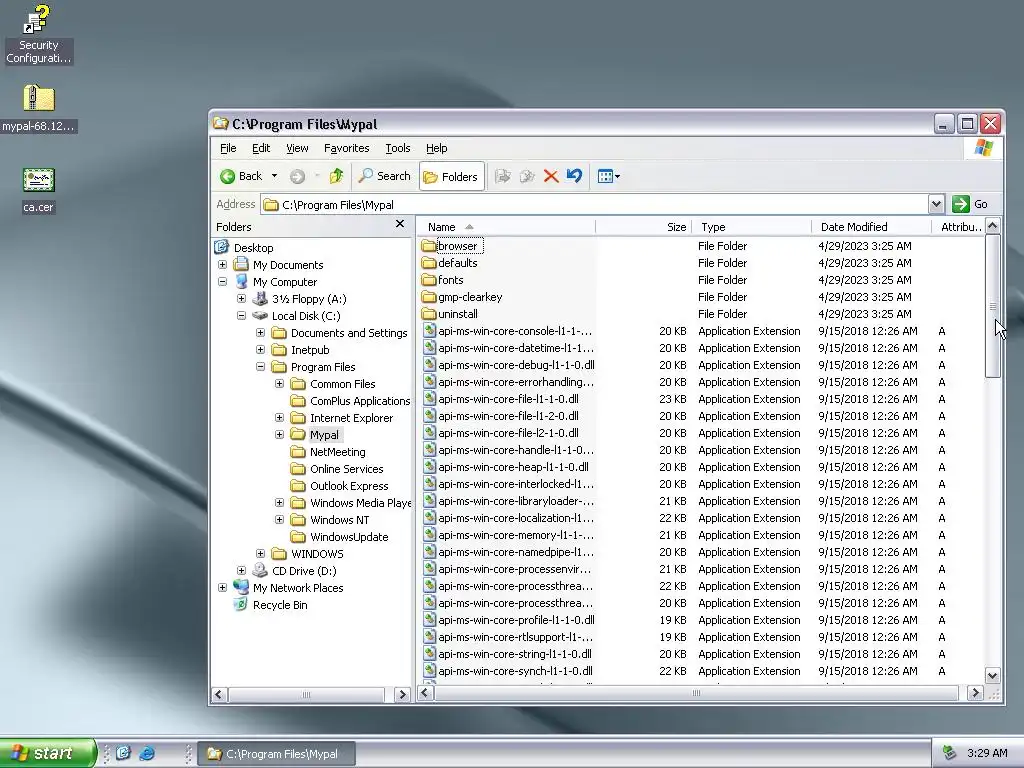Open the View menu
This screenshot has width=1024, height=768.
coord(297,148)
